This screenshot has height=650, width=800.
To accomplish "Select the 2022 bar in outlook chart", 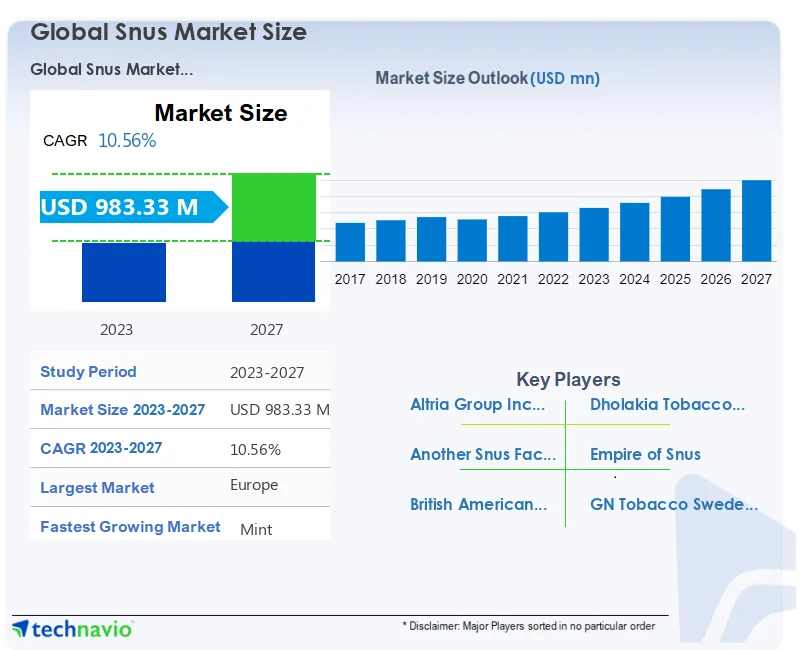I will click(553, 237).
